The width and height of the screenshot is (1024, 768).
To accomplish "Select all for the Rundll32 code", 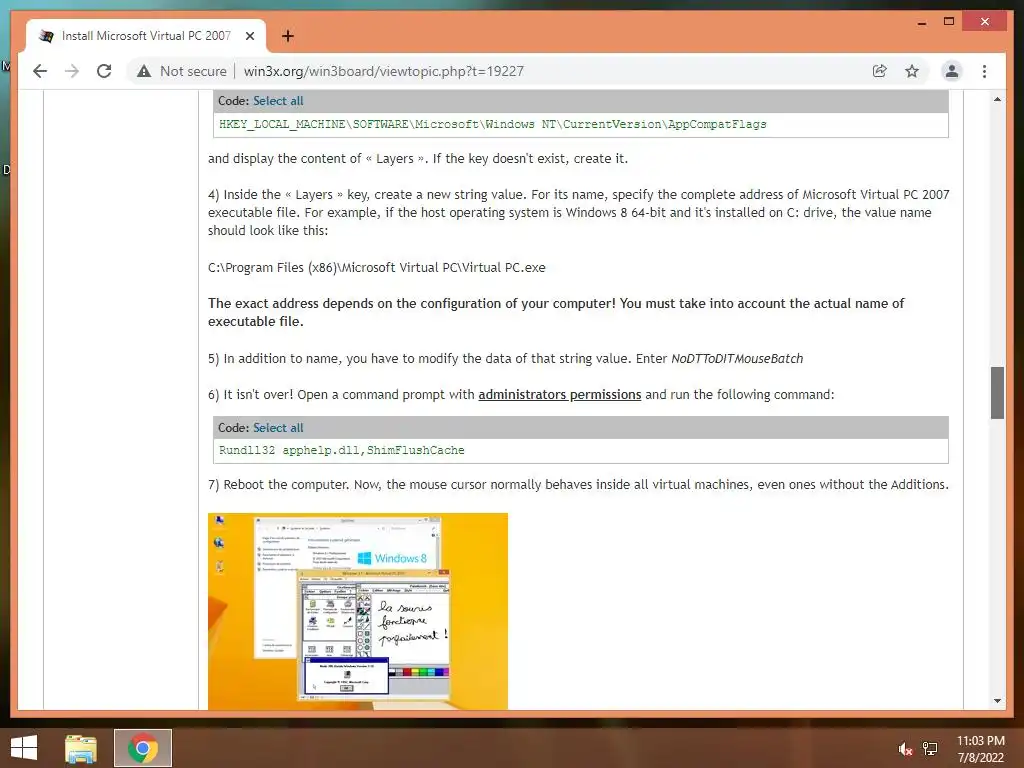I will (278, 428).
